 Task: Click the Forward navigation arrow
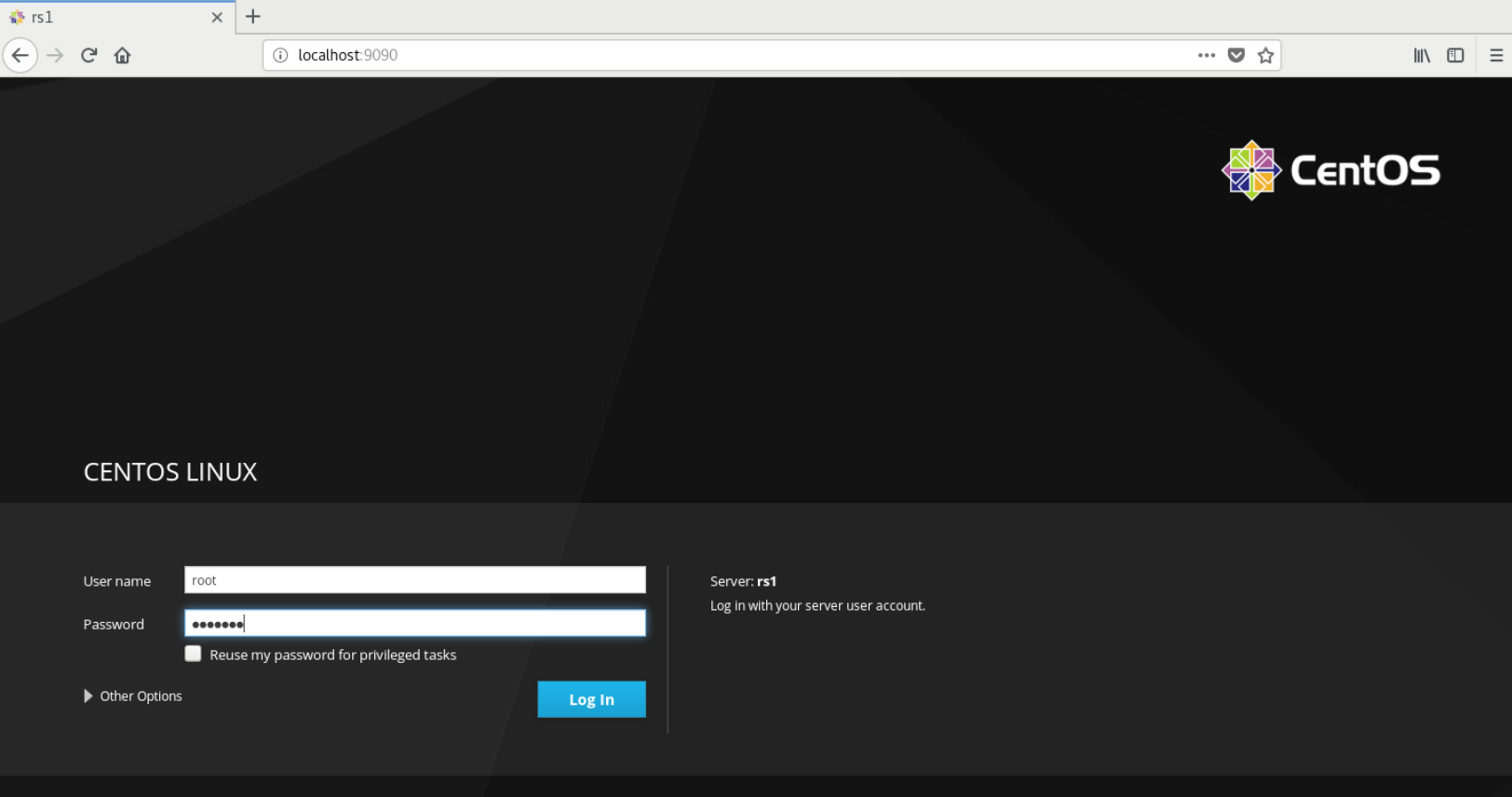tap(55, 56)
